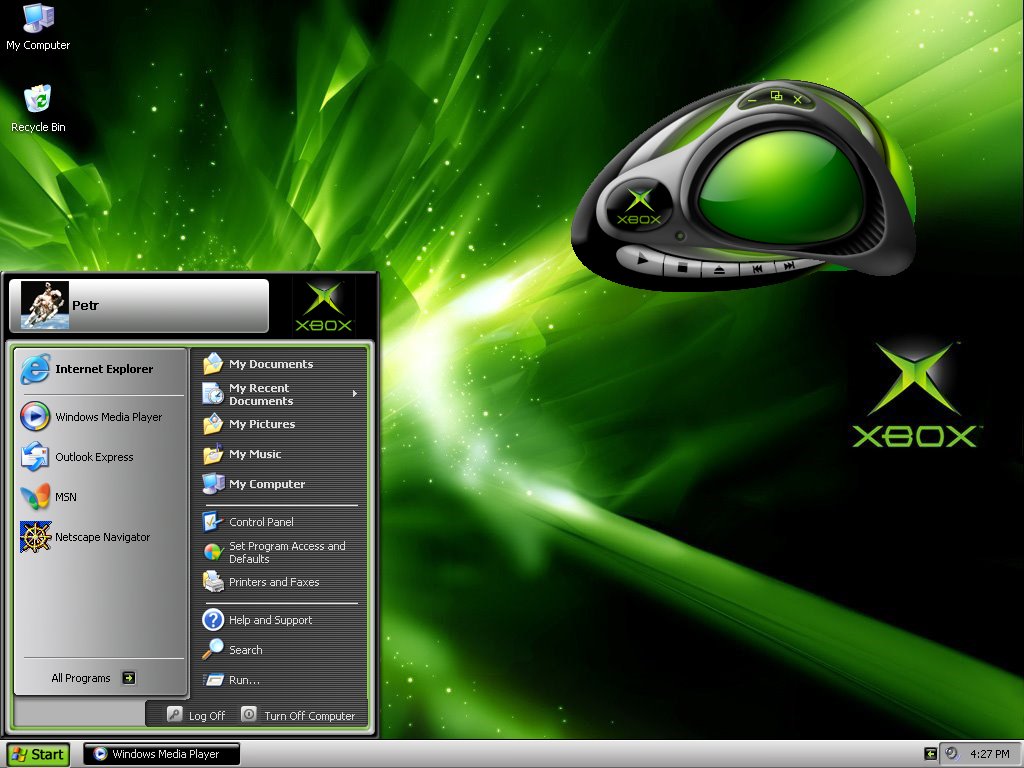Launch Internet Explorer from Start menu
1024x768 pixels.
click(x=101, y=369)
